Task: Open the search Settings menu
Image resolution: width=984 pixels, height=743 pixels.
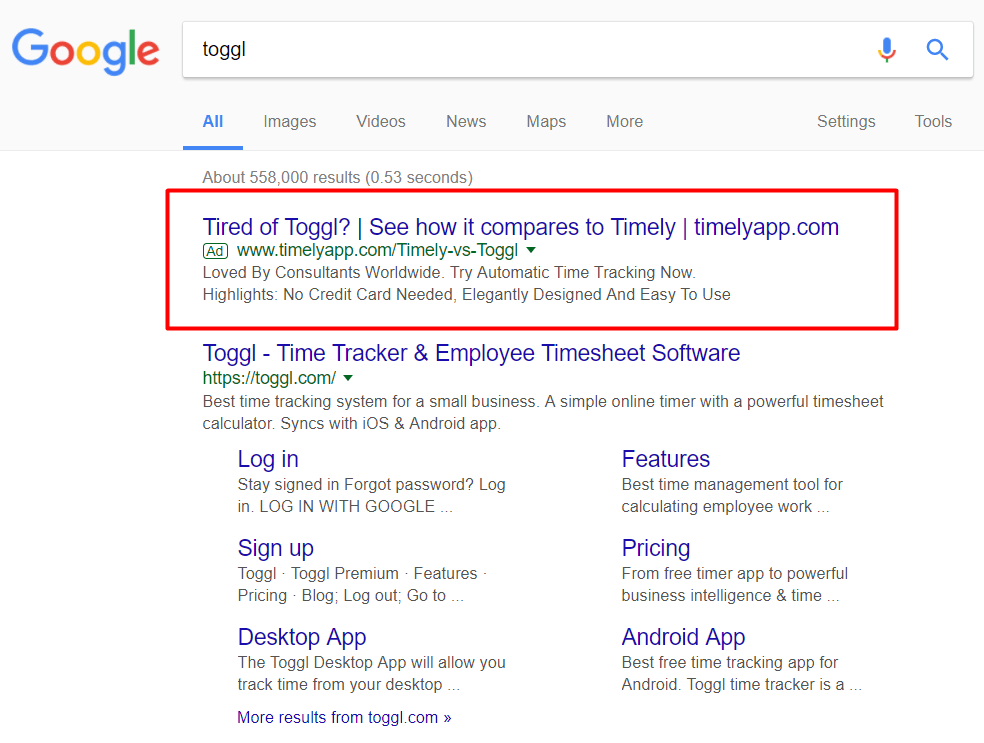Action: tap(846, 121)
